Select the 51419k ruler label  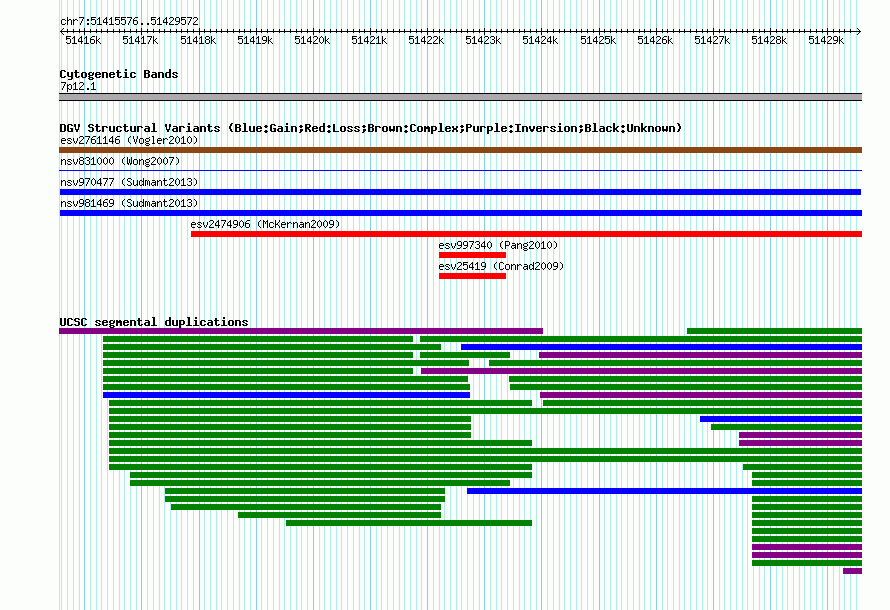255,40
